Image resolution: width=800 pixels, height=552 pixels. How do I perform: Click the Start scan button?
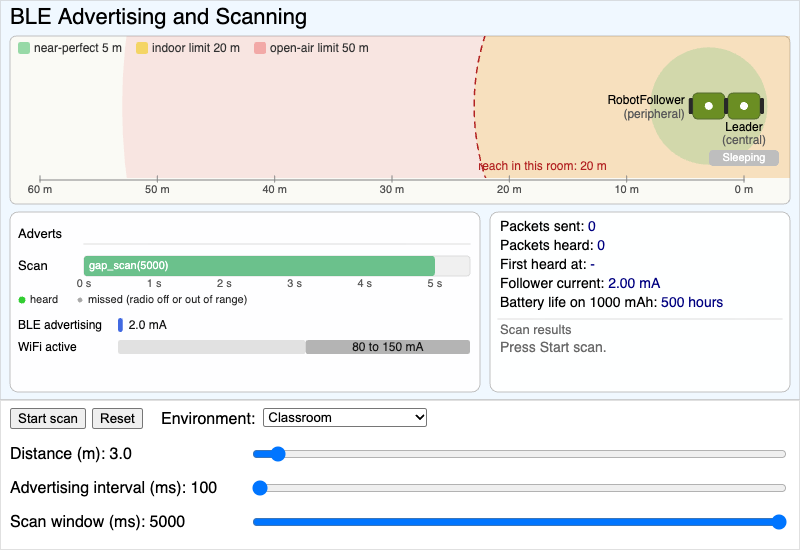coord(48,418)
